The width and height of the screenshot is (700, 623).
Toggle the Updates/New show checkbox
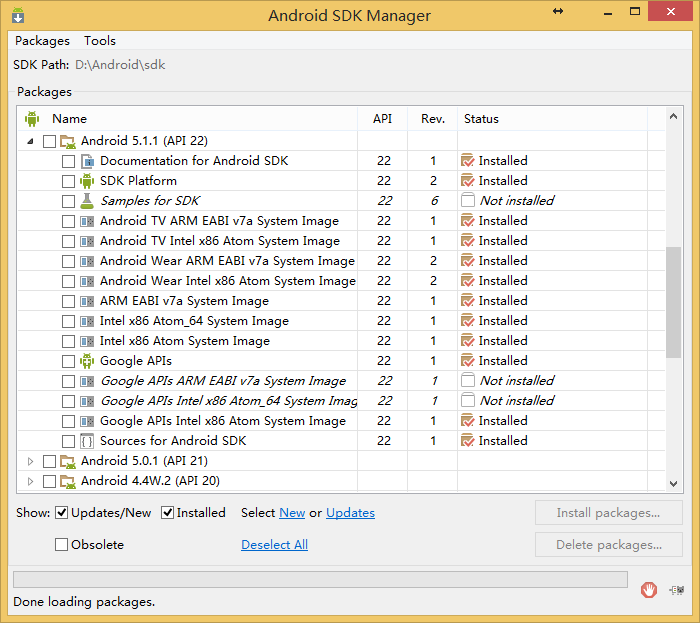62,513
